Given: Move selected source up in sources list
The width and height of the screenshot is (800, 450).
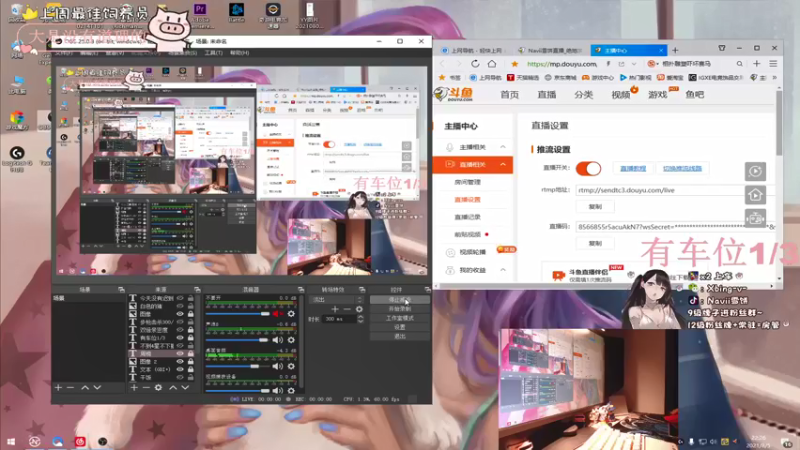Looking at the screenshot, I should (x=173, y=388).
